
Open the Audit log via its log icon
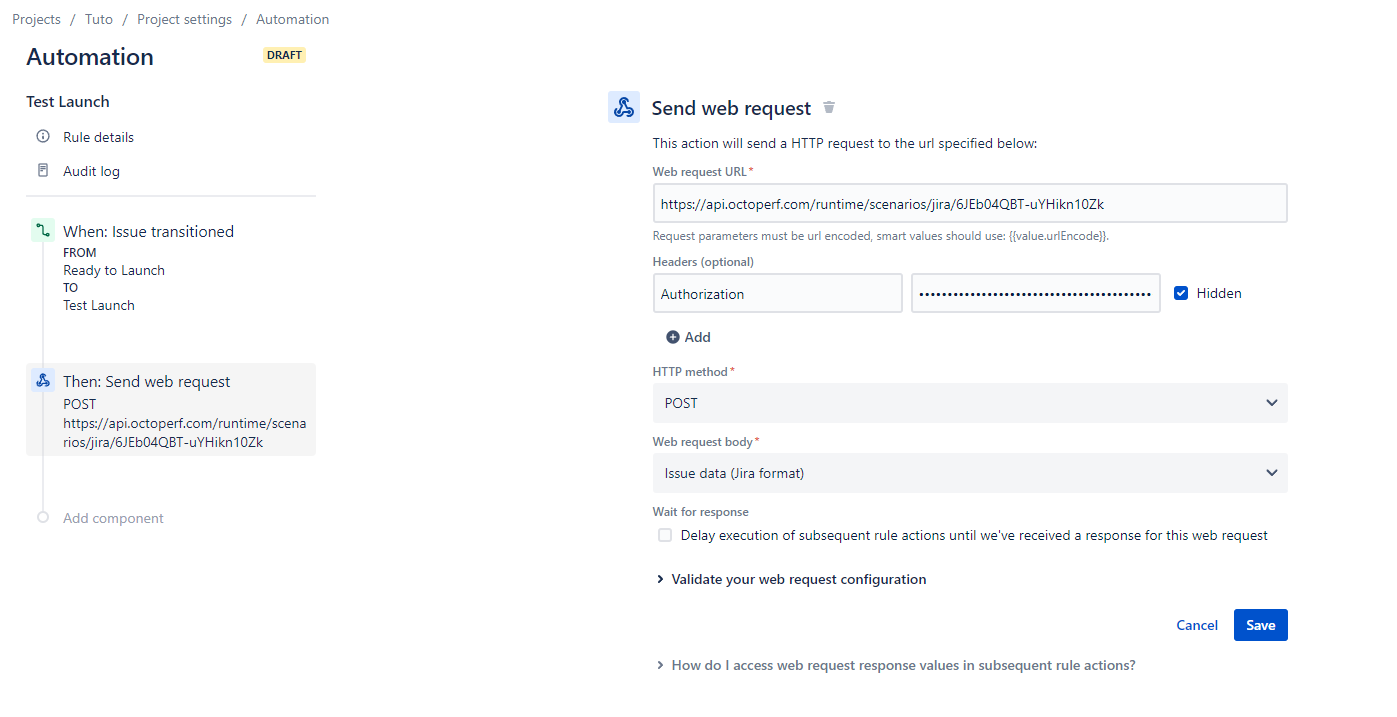[x=41, y=170]
